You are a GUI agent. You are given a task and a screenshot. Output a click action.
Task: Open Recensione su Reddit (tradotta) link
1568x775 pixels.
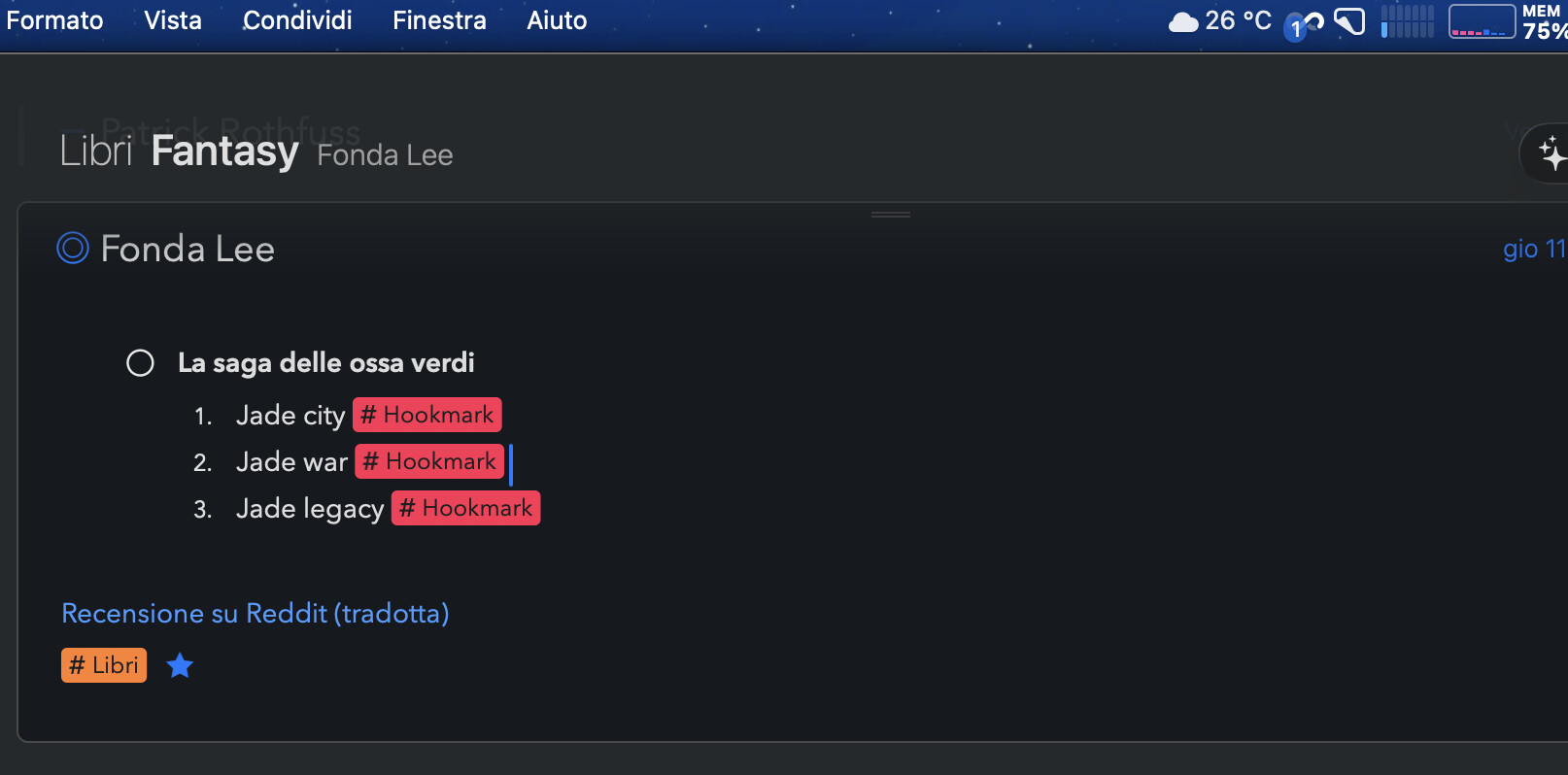(x=255, y=614)
